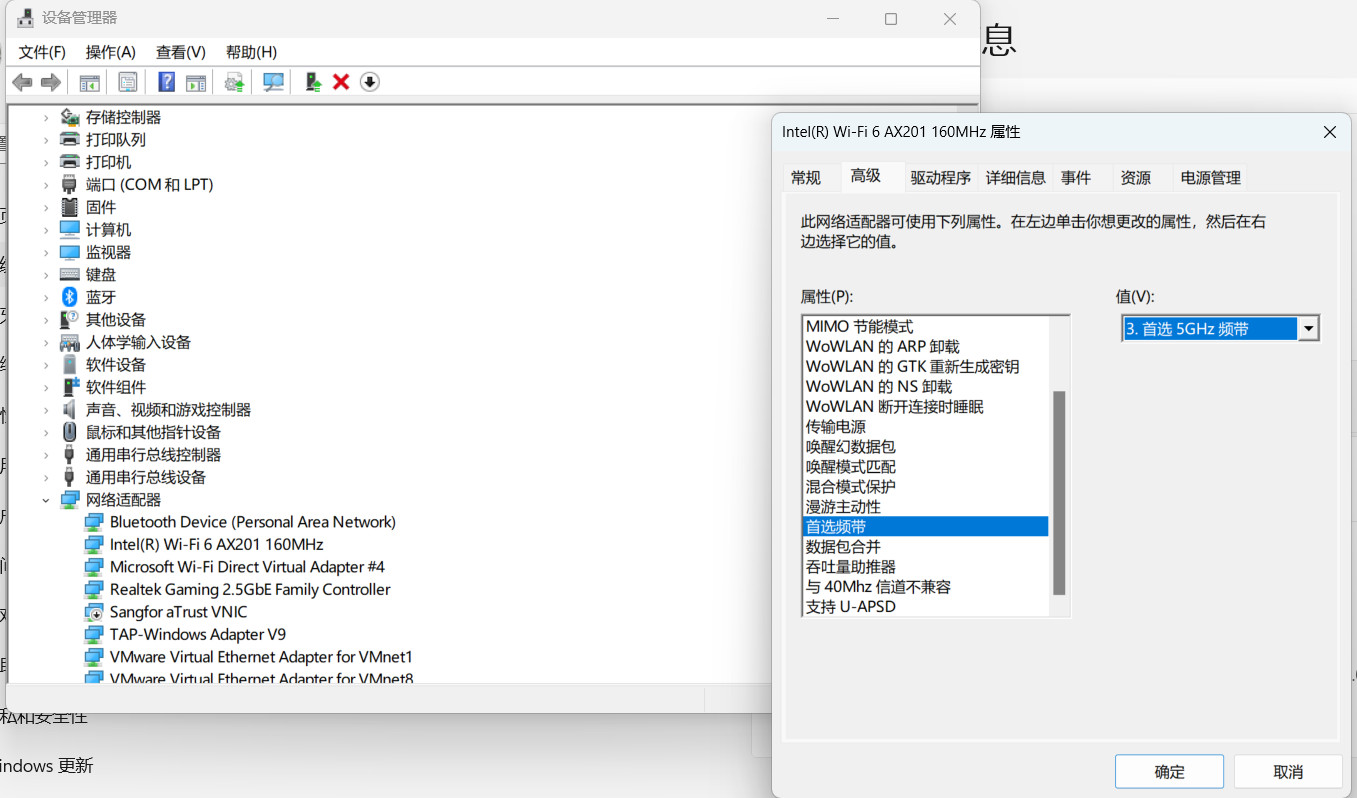Switch to the 详细信息 tab
Screen dimensions: 1357x798
click(1016, 178)
